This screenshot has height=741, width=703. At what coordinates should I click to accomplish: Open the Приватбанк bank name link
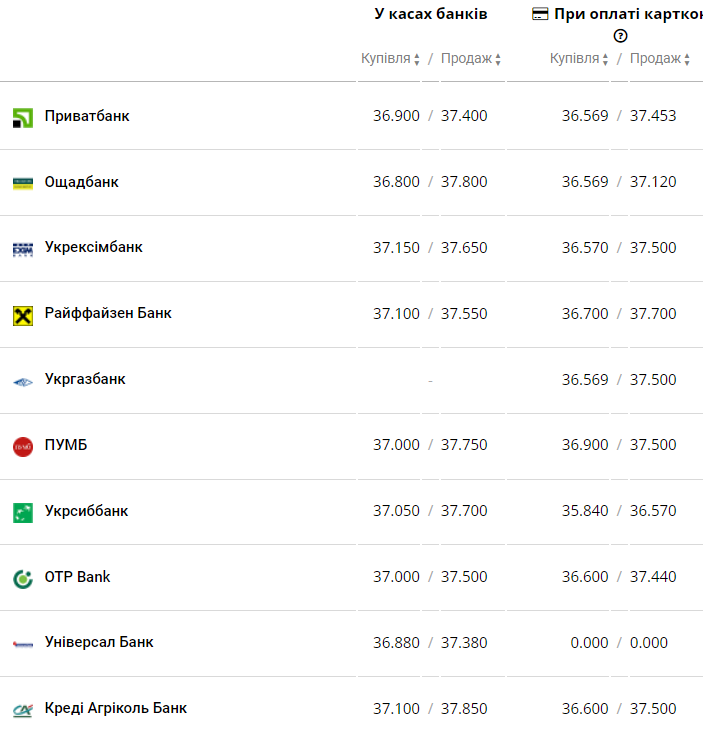(x=87, y=116)
